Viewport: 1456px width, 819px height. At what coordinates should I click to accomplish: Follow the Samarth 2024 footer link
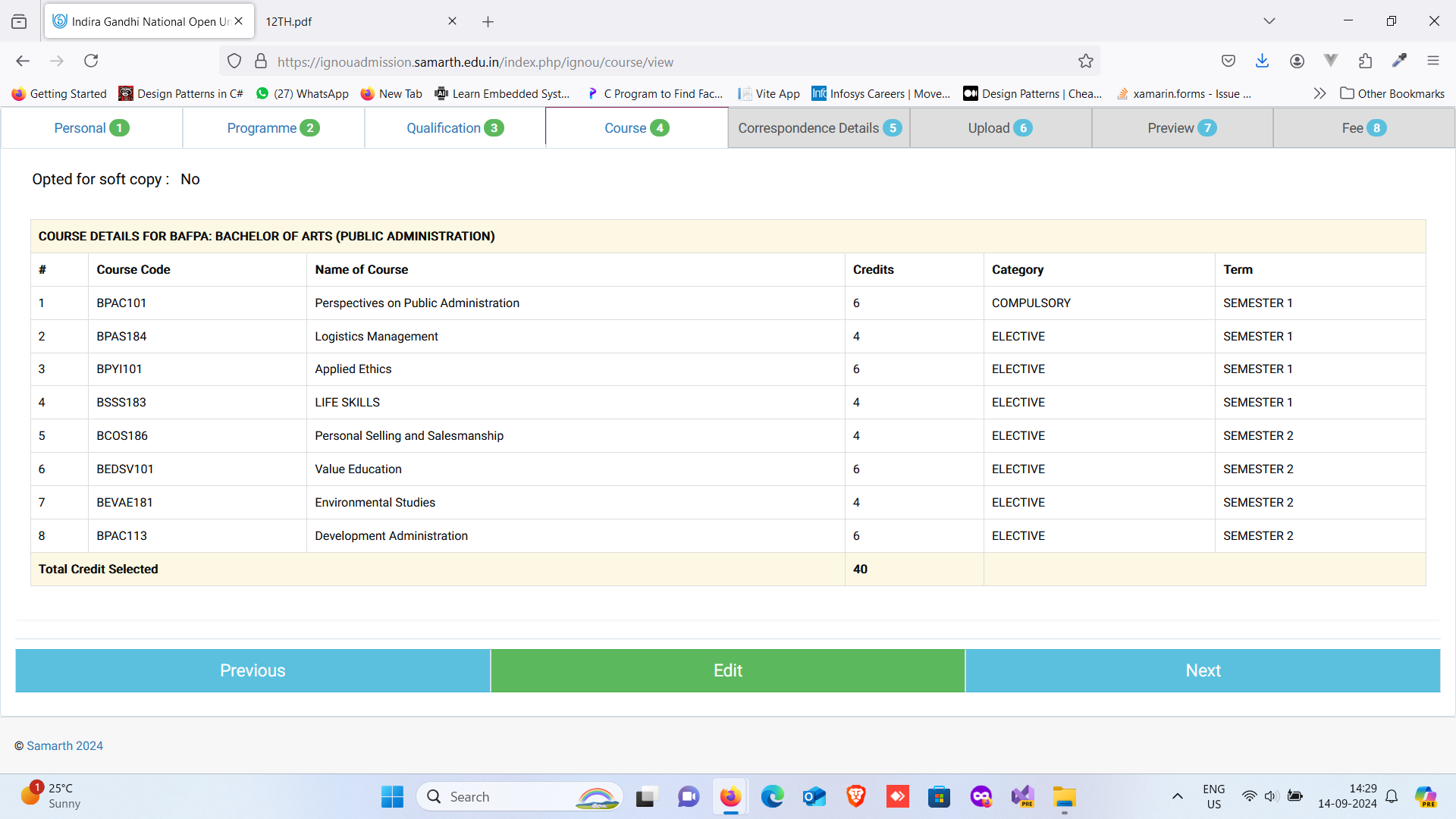click(64, 745)
